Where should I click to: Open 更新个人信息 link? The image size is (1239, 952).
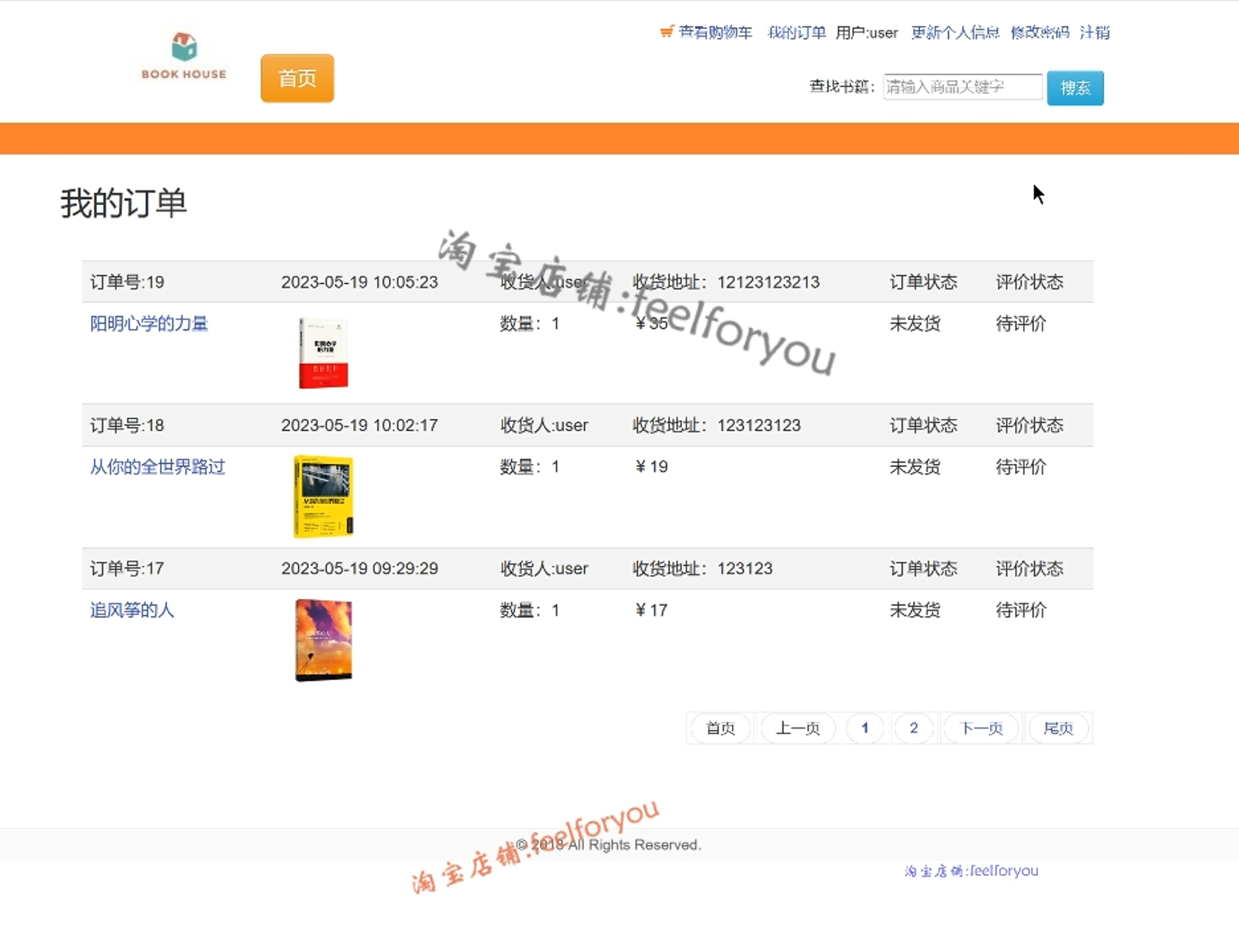coord(955,32)
